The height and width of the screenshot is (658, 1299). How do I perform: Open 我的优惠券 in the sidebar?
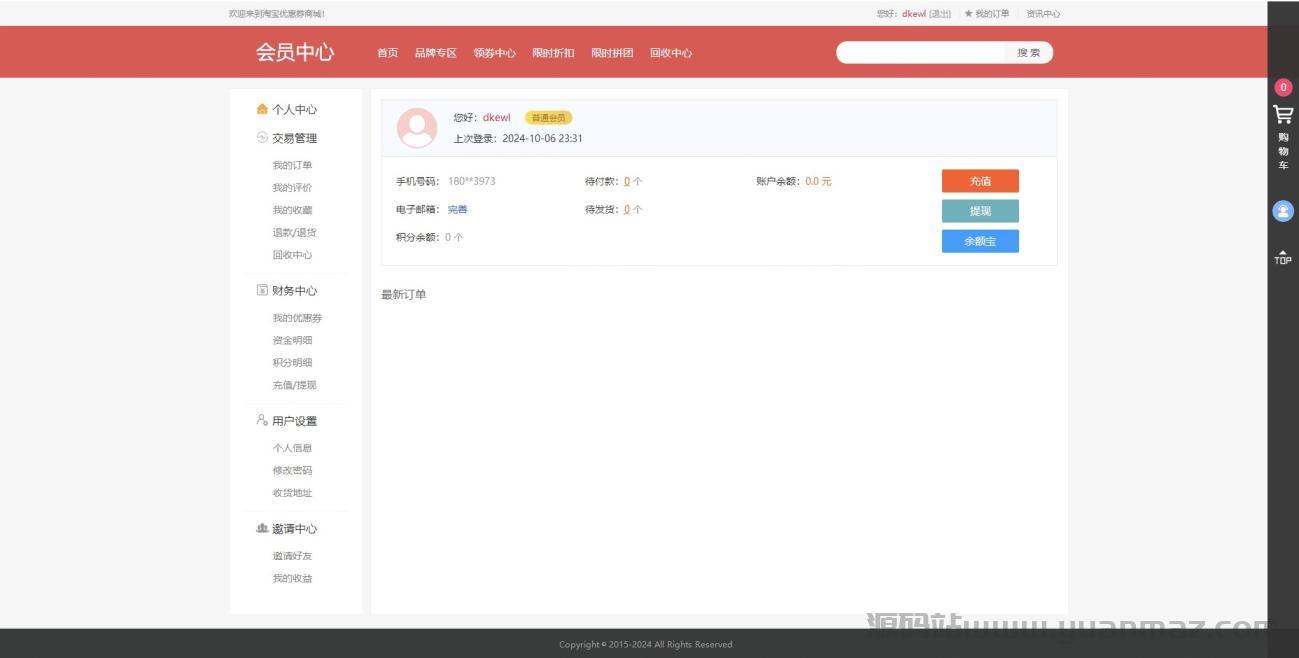tap(297, 318)
